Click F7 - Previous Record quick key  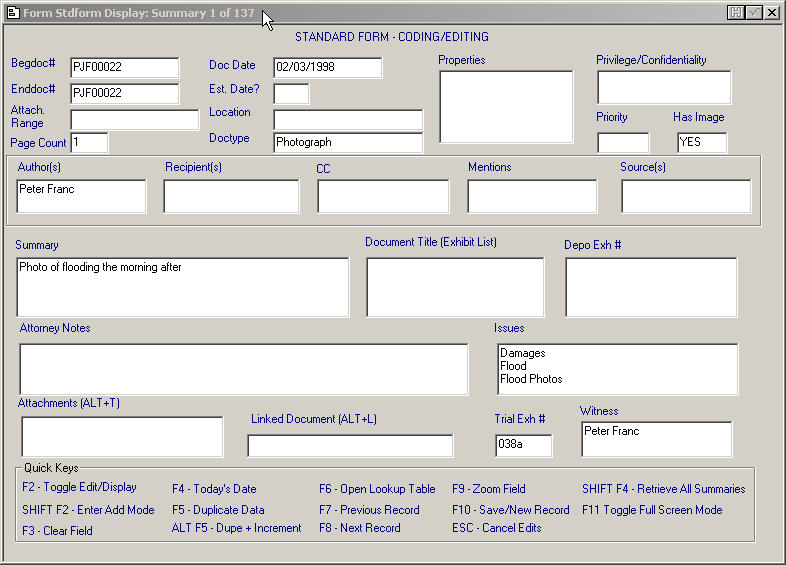point(369,510)
